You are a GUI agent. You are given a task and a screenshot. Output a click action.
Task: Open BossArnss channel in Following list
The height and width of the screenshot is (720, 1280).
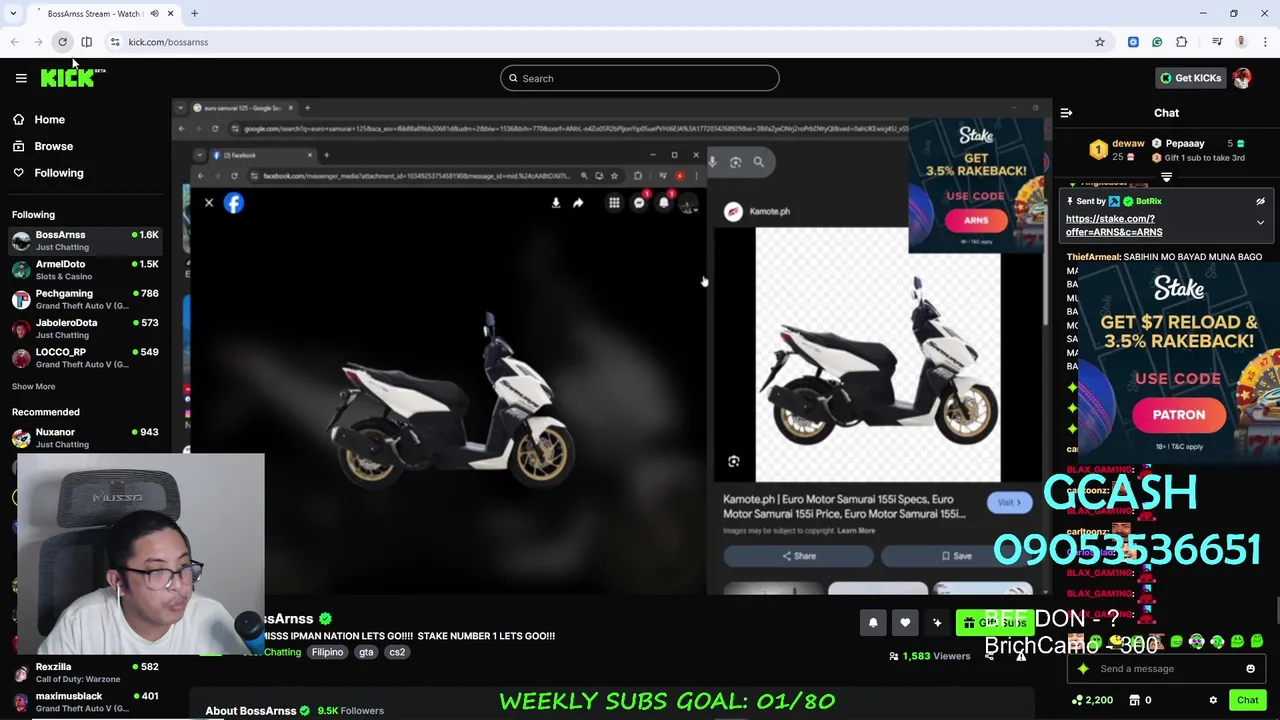point(85,240)
